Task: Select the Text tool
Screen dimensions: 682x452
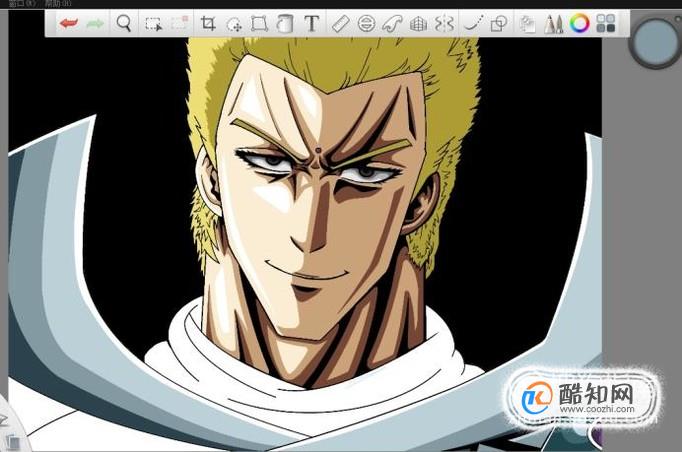Action: pos(311,23)
